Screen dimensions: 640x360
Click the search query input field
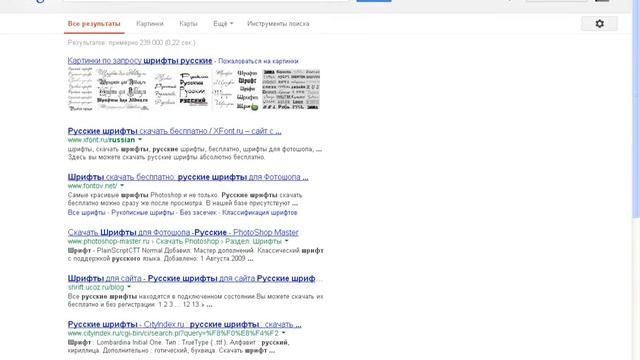pyautogui.click(x=206, y=1)
